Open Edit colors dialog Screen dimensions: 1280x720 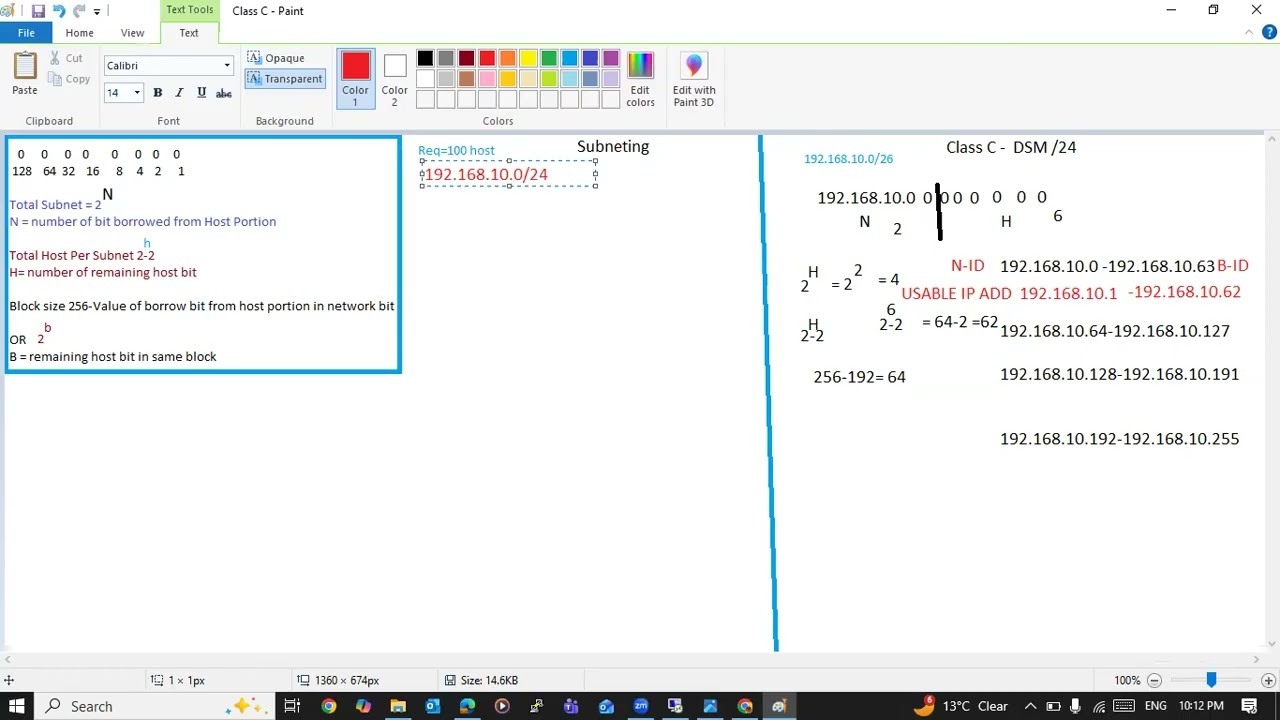(x=640, y=79)
